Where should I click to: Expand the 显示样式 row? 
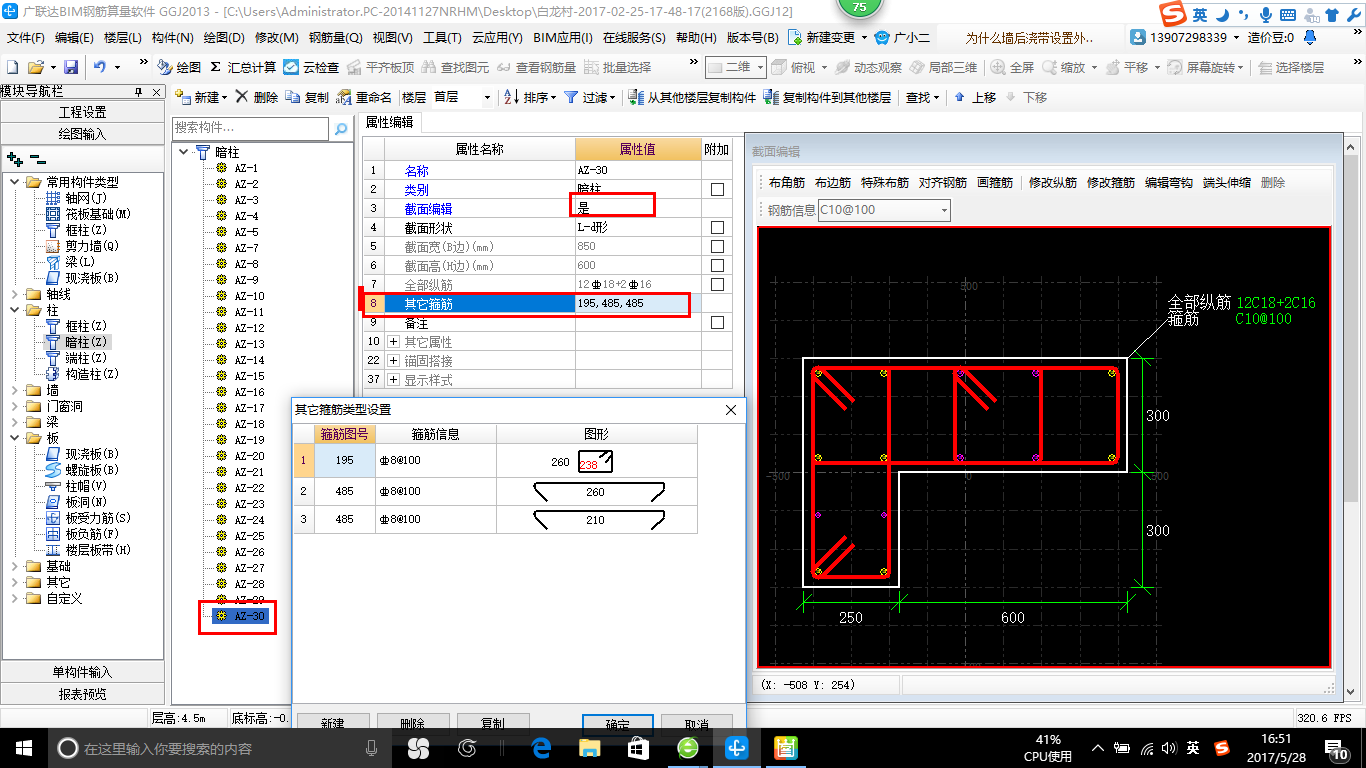click(393, 380)
